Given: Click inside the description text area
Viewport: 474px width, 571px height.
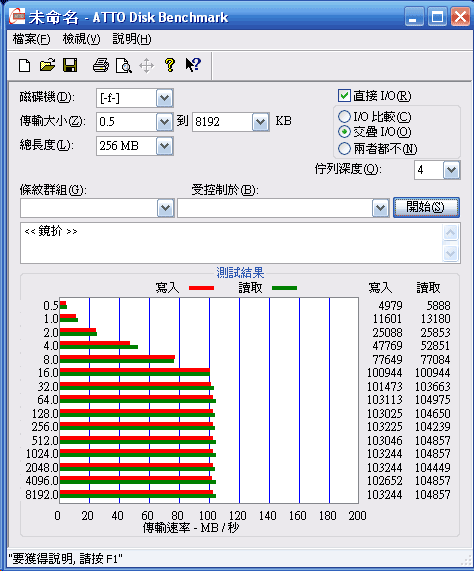Looking at the screenshot, I should (x=231, y=243).
